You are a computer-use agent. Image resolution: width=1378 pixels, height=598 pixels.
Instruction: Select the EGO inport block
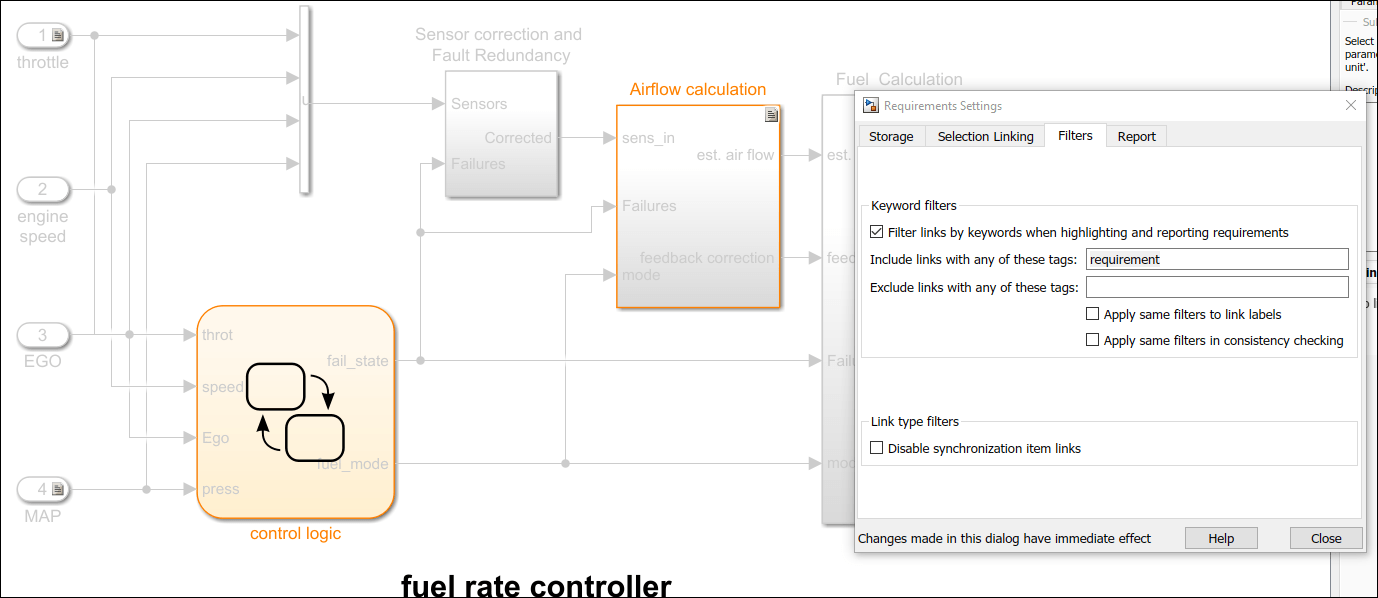[43, 335]
